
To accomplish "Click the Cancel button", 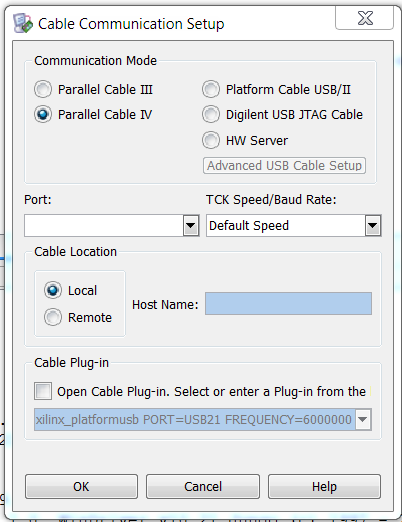I will pyautogui.click(x=203, y=487).
